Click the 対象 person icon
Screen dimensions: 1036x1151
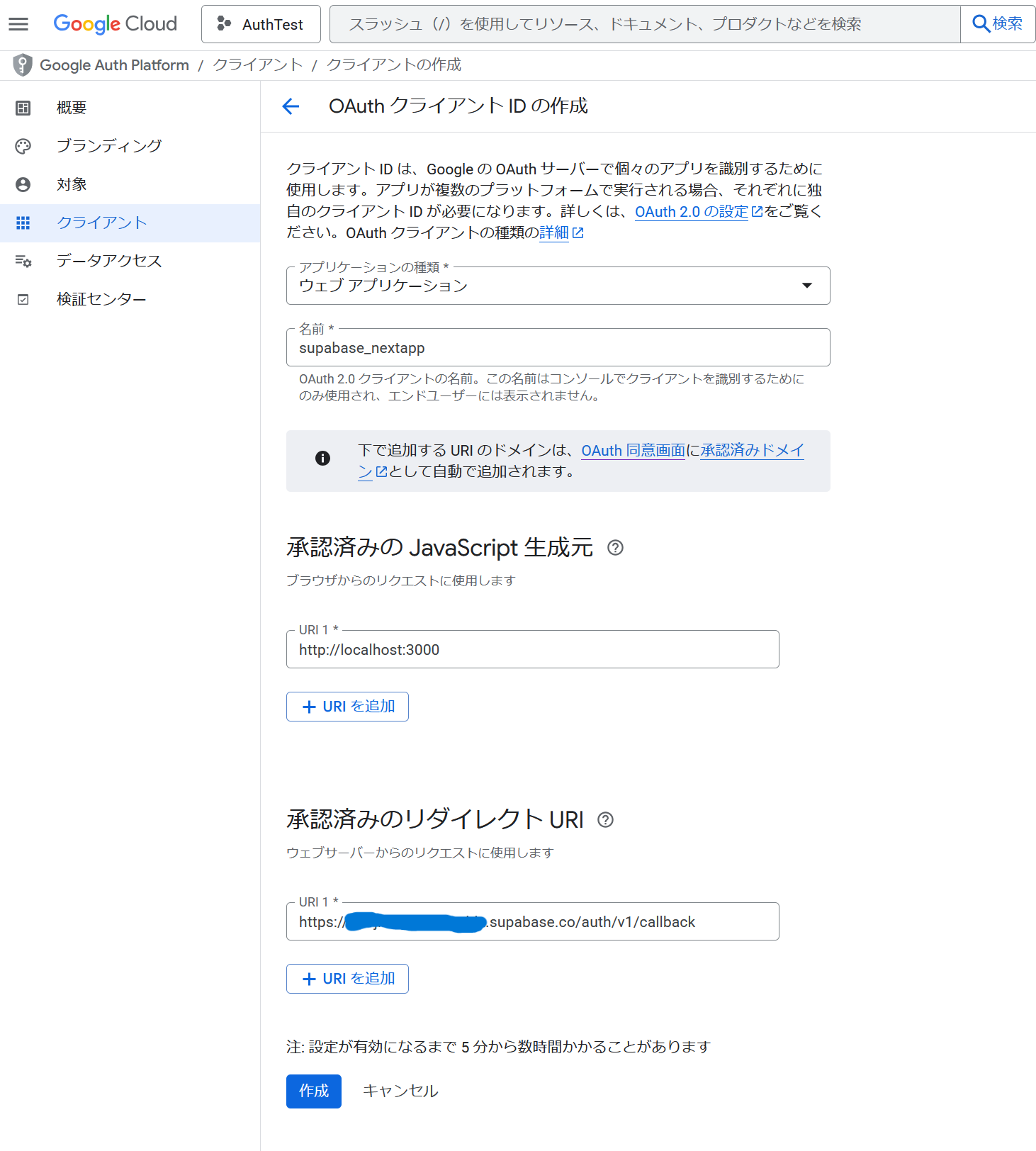[23, 184]
